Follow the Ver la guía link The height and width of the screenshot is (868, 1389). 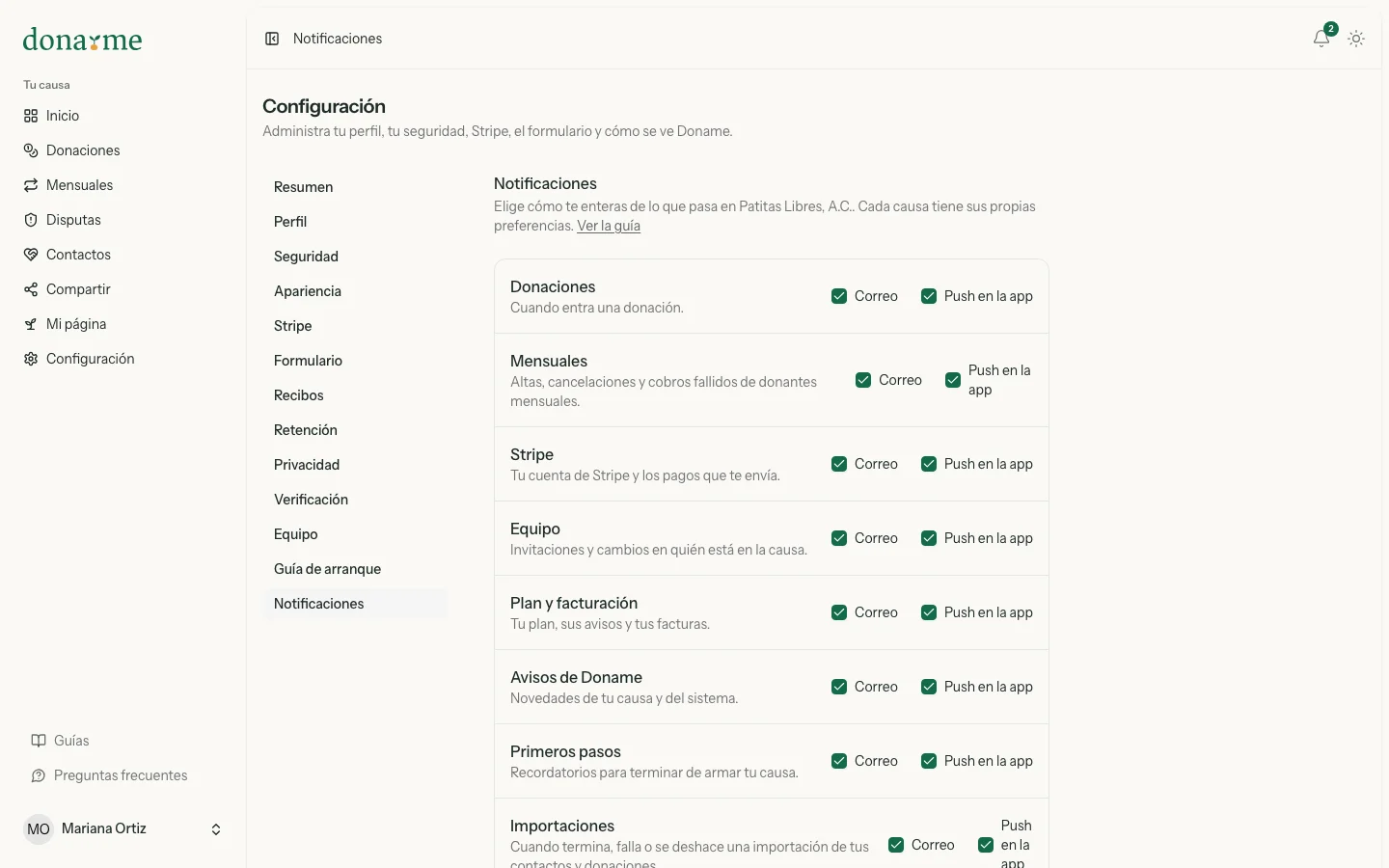click(609, 226)
